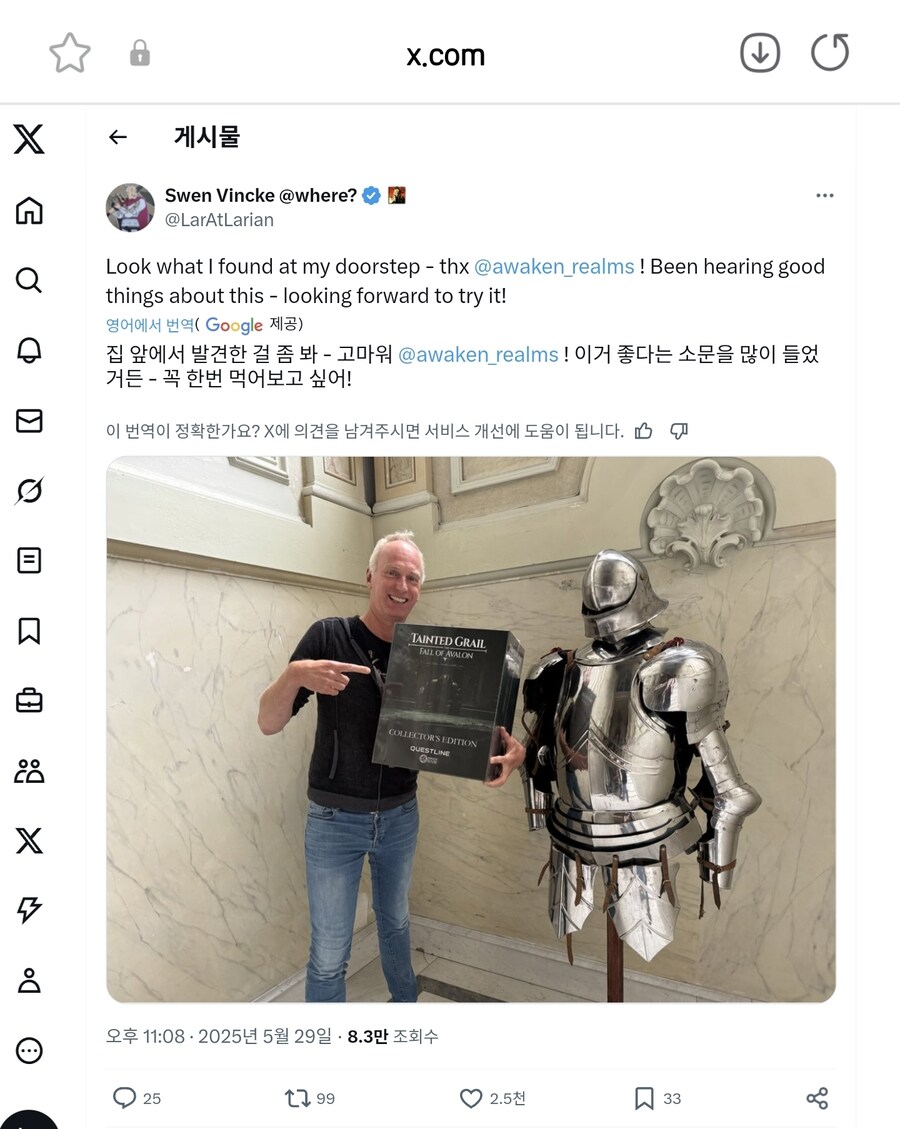Rate translation with thumbs down
Screen dimensions: 900x1129
coord(679,431)
